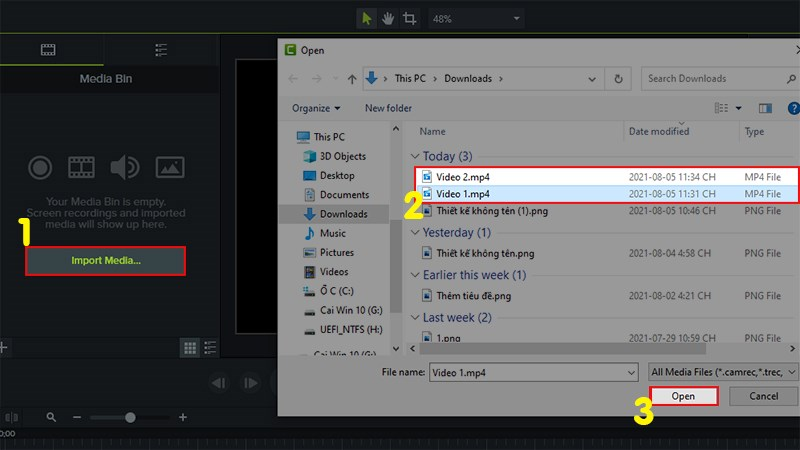Open the help icon in dialog
Viewport: 800px width, 450px height.
[x=792, y=108]
